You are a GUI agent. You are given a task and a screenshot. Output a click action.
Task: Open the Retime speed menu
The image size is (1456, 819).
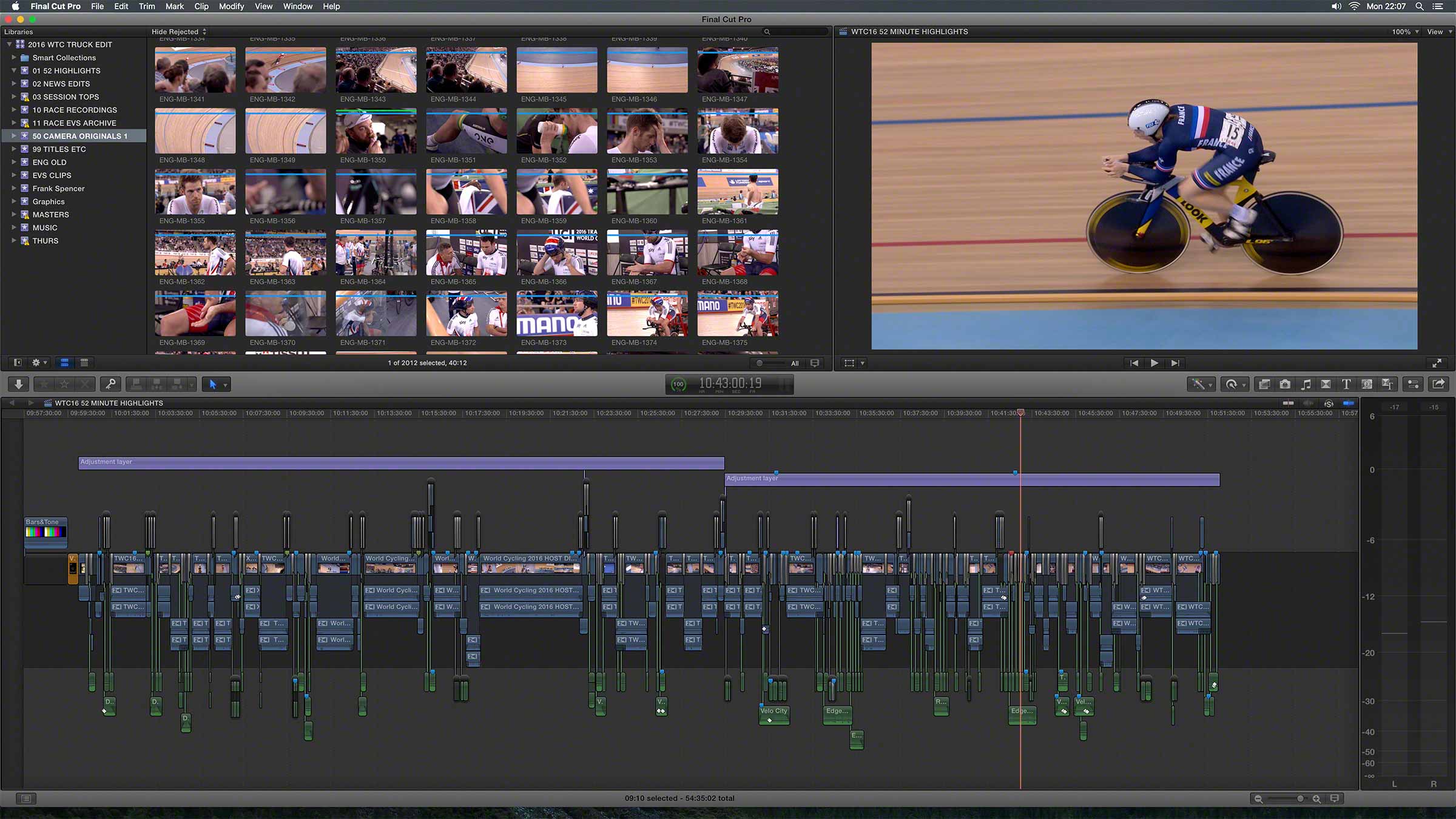tap(1235, 384)
